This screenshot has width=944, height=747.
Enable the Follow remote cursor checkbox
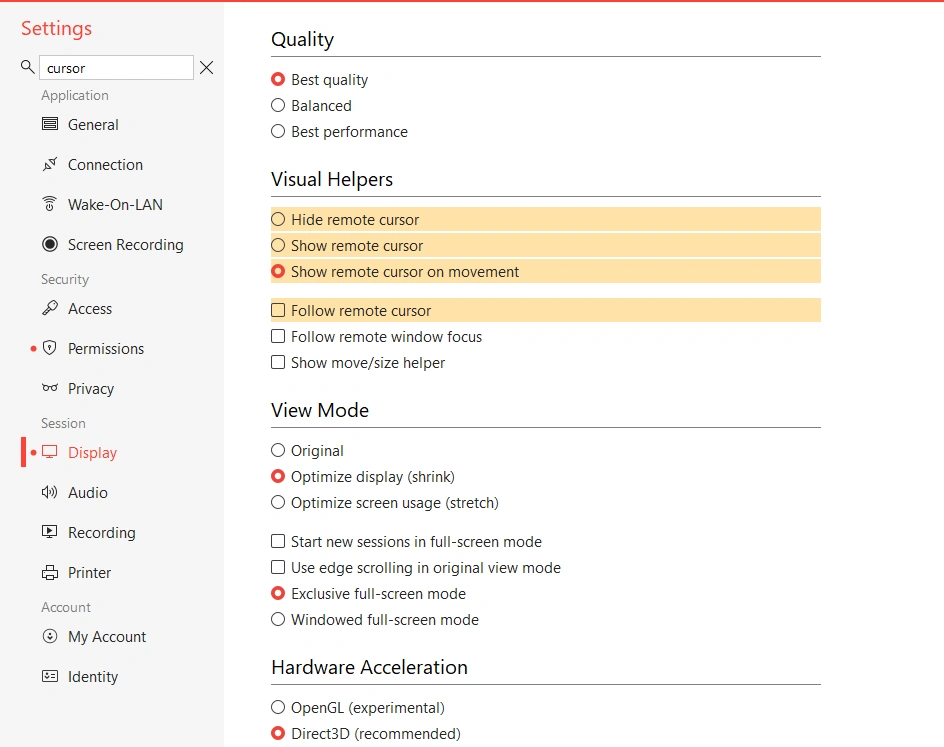pyautogui.click(x=278, y=311)
